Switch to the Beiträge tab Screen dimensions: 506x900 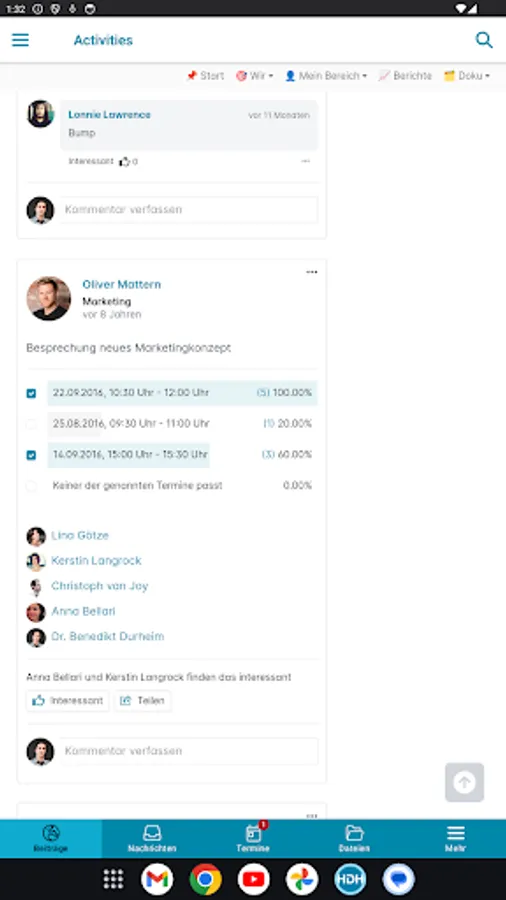51,839
